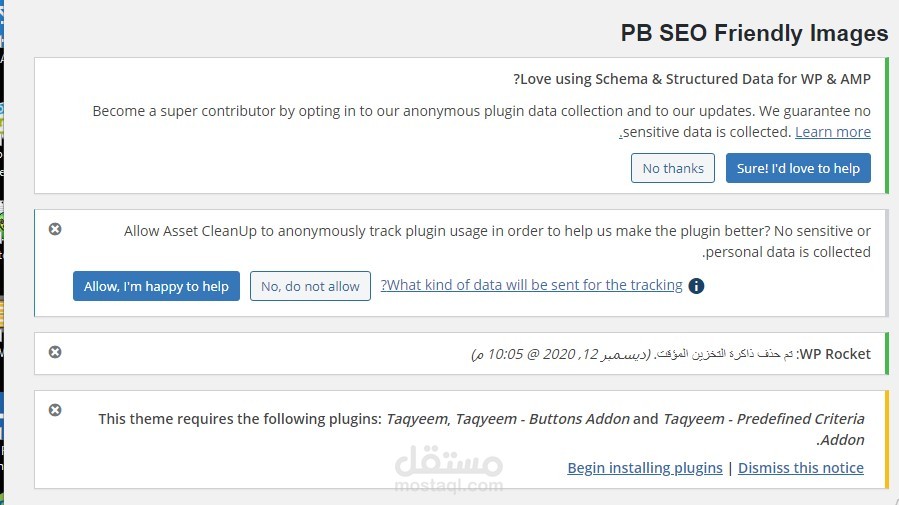Image resolution: width=899 pixels, height=505 pixels.
Task: Click the "Love using Schema & Structured Data" title
Action: pos(692,79)
